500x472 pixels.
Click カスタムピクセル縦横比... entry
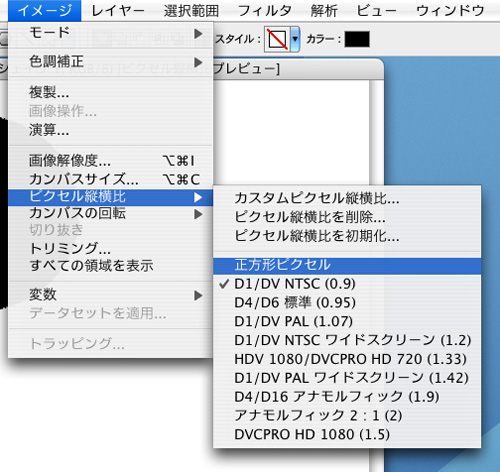click(x=347, y=198)
